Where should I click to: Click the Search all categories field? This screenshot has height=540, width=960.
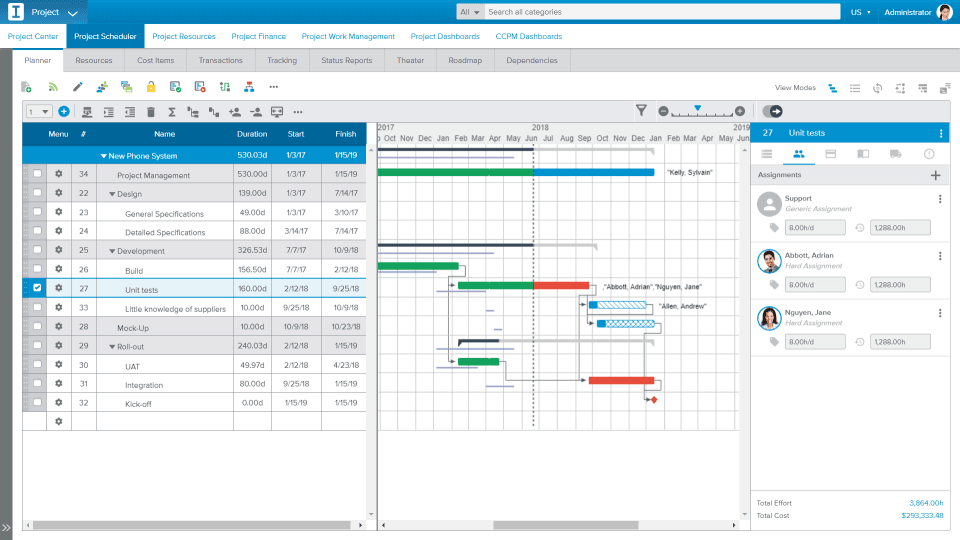662,12
